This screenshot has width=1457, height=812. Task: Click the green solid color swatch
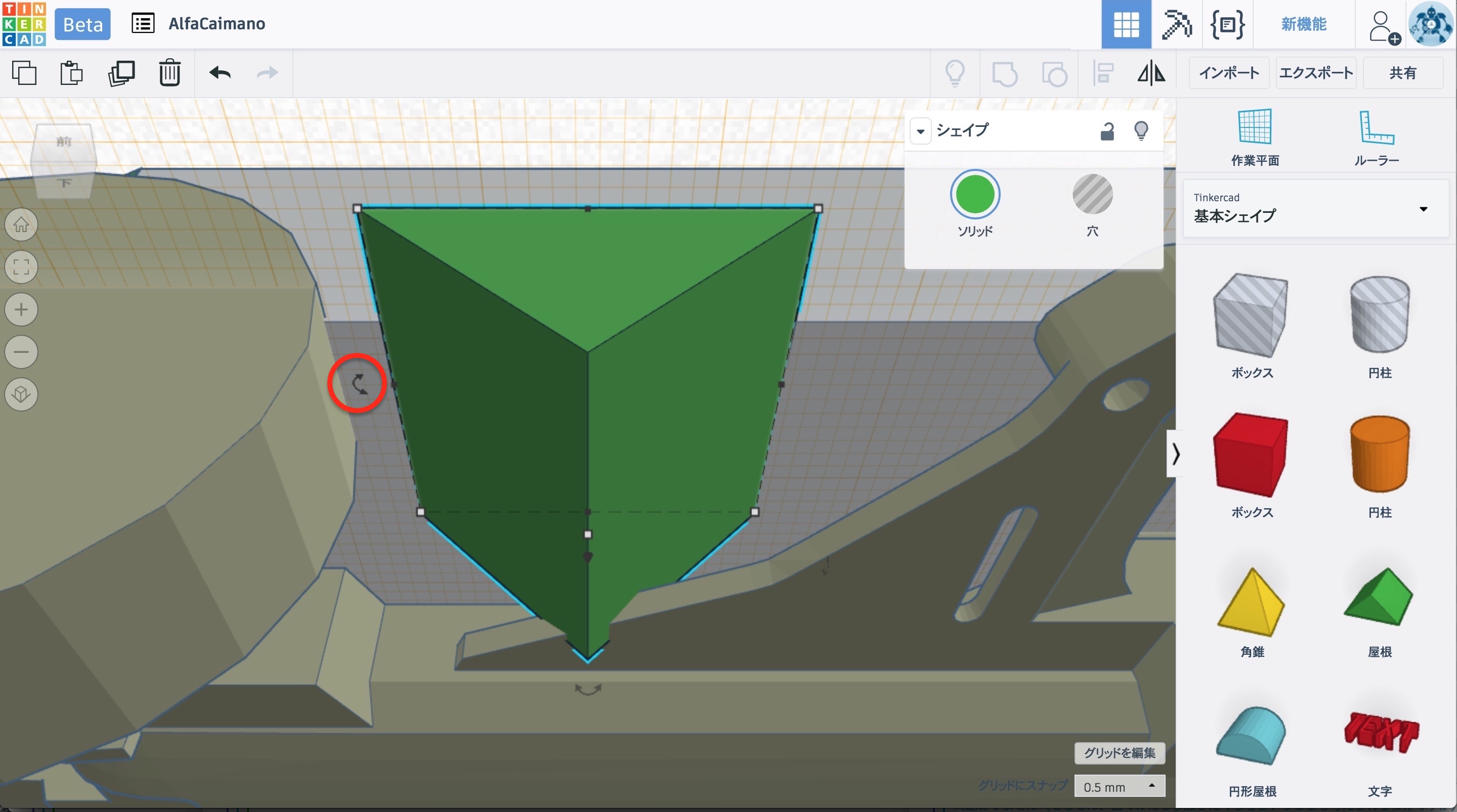tap(974, 195)
